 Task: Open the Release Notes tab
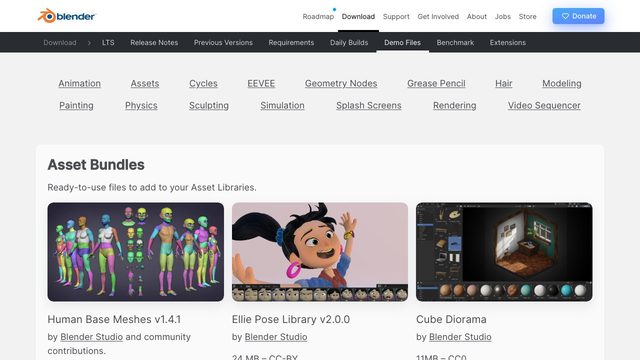coord(154,42)
